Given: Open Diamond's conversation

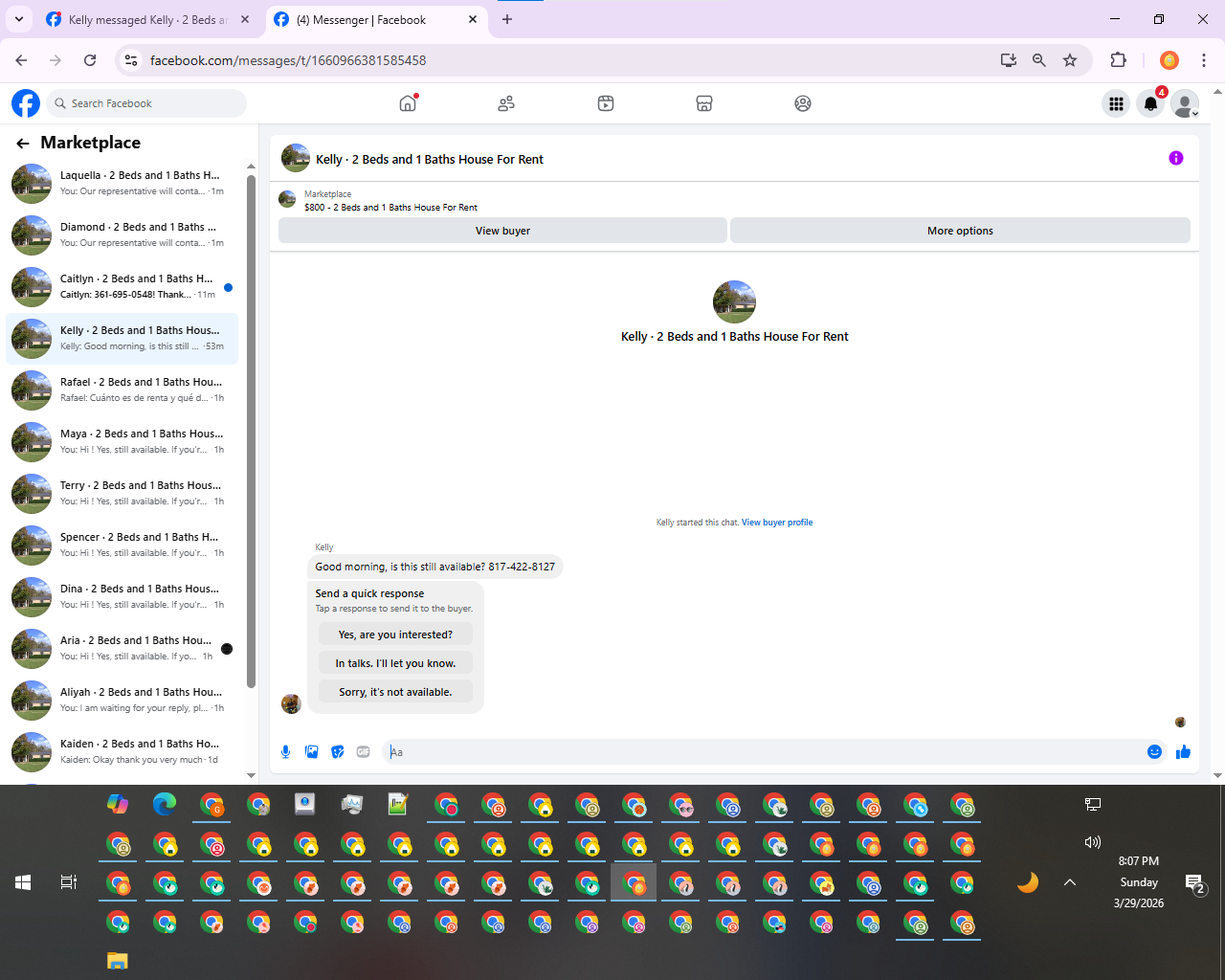Looking at the screenshot, I should (x=122, y=234).
